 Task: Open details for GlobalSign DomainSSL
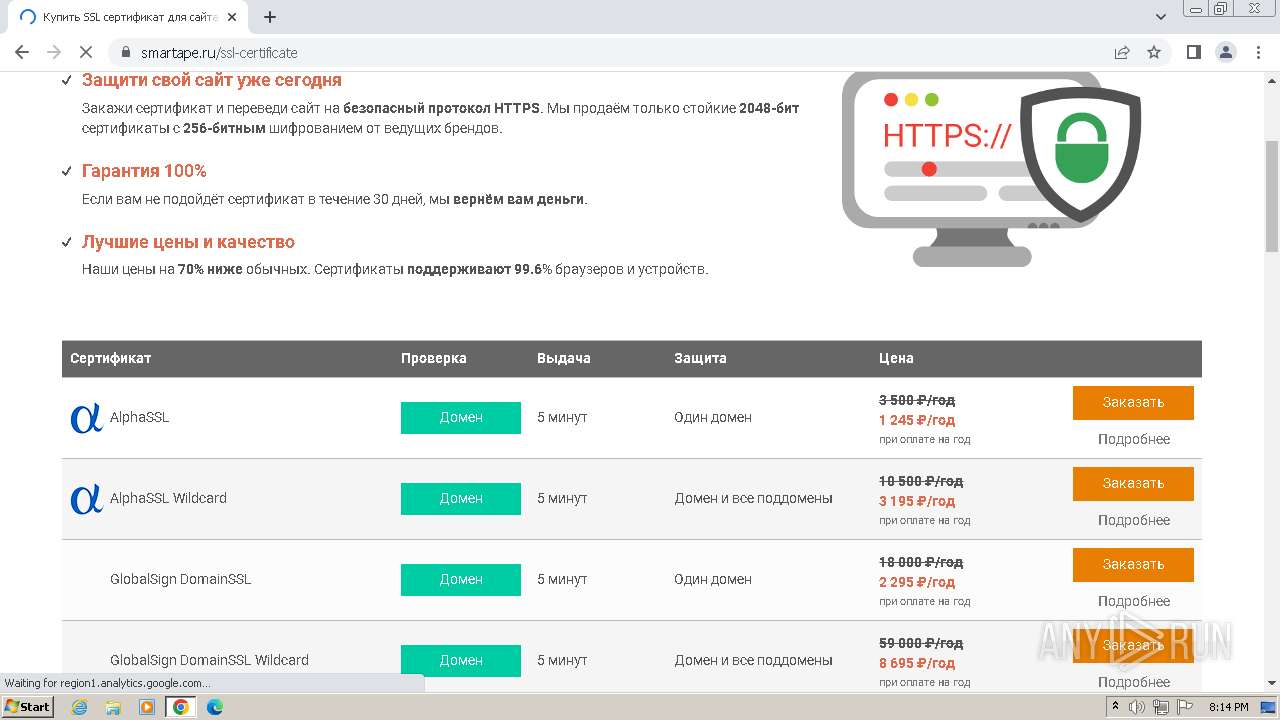(1133, 601)
